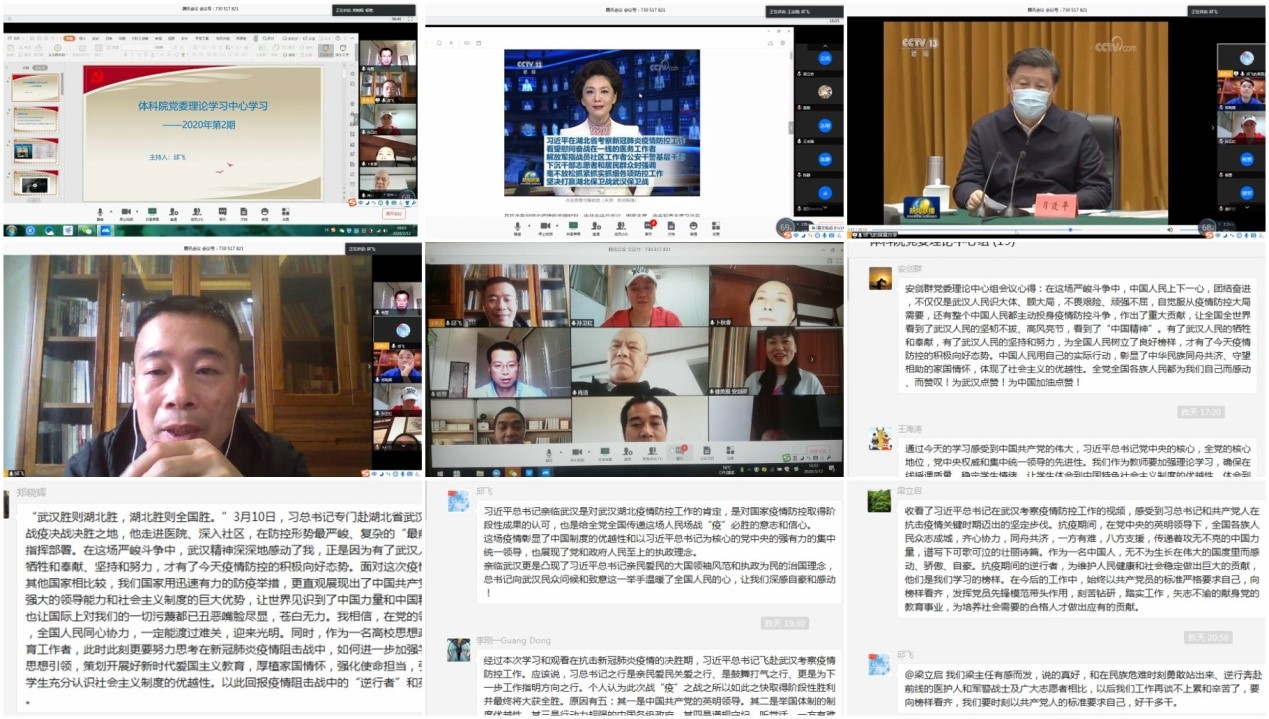Click share screen icon below the presentation slide
This screenshot has width=1269, height=719.
click(x=152, y=212)
